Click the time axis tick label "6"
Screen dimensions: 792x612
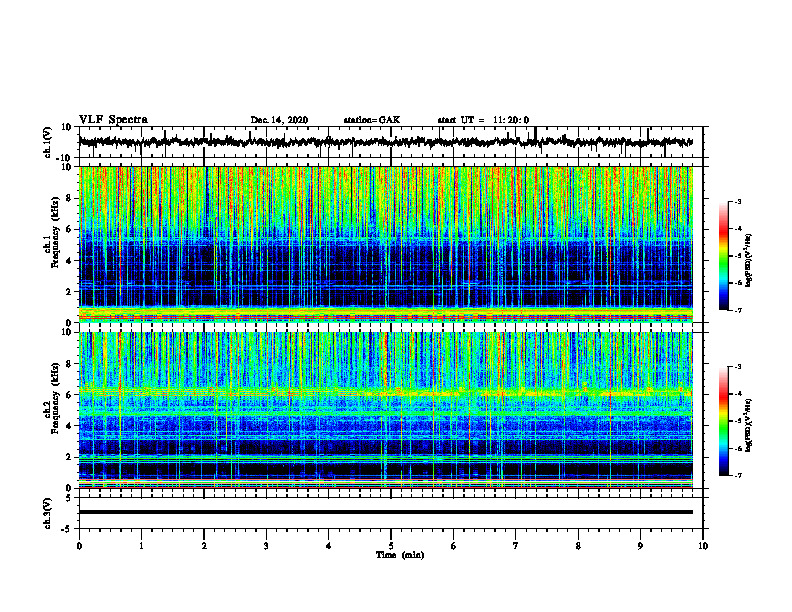(453, 546)
